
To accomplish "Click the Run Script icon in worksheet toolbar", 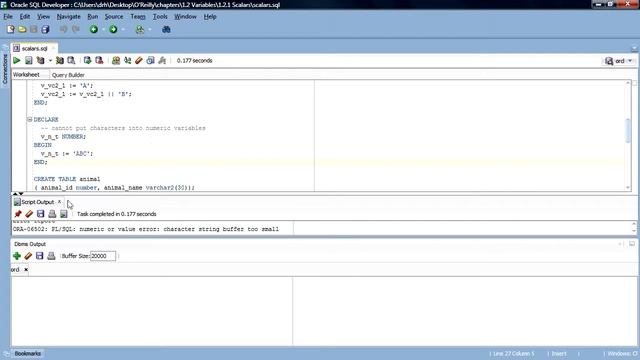I will [29, 60].
